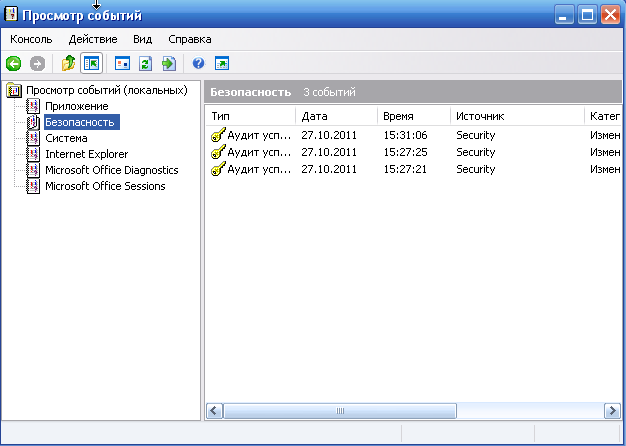The width and height of the screenshot is (626, 446).
Task: Click the Microsoft Office Diagnostics log icon
Action: tap(33, 170)
